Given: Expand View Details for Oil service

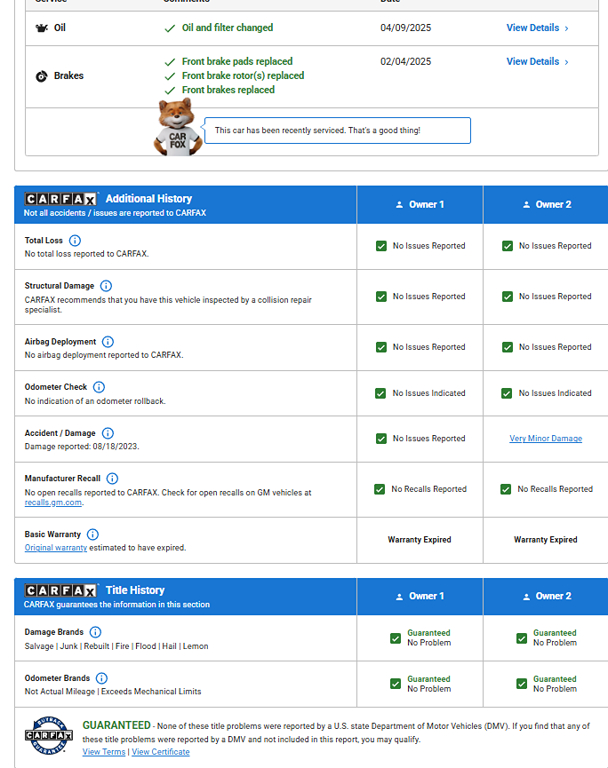Looking at the screenshot, I should 537,28.
